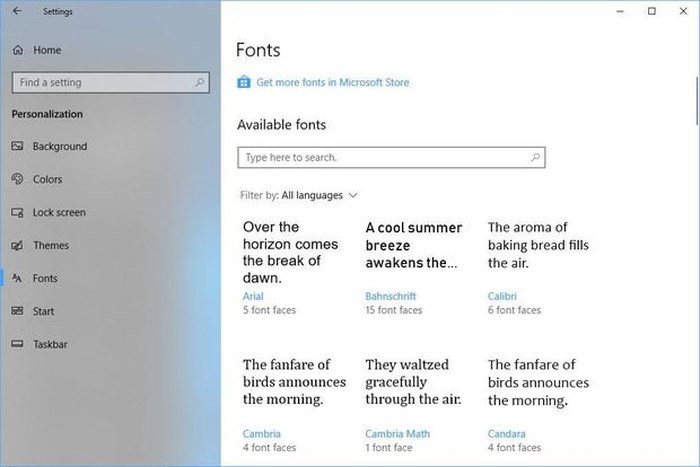Click the Home icon in sidebar

[x=17, y=50]
